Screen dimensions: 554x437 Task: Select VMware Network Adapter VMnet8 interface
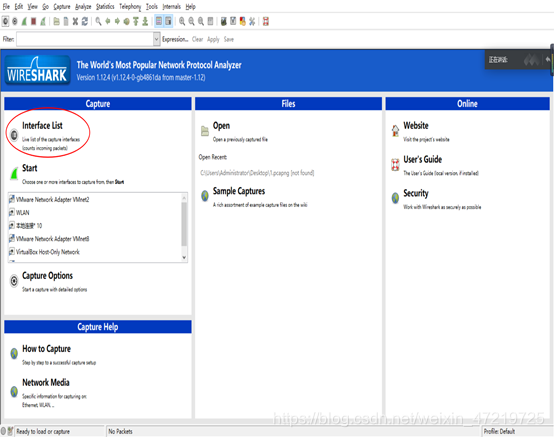52,239
